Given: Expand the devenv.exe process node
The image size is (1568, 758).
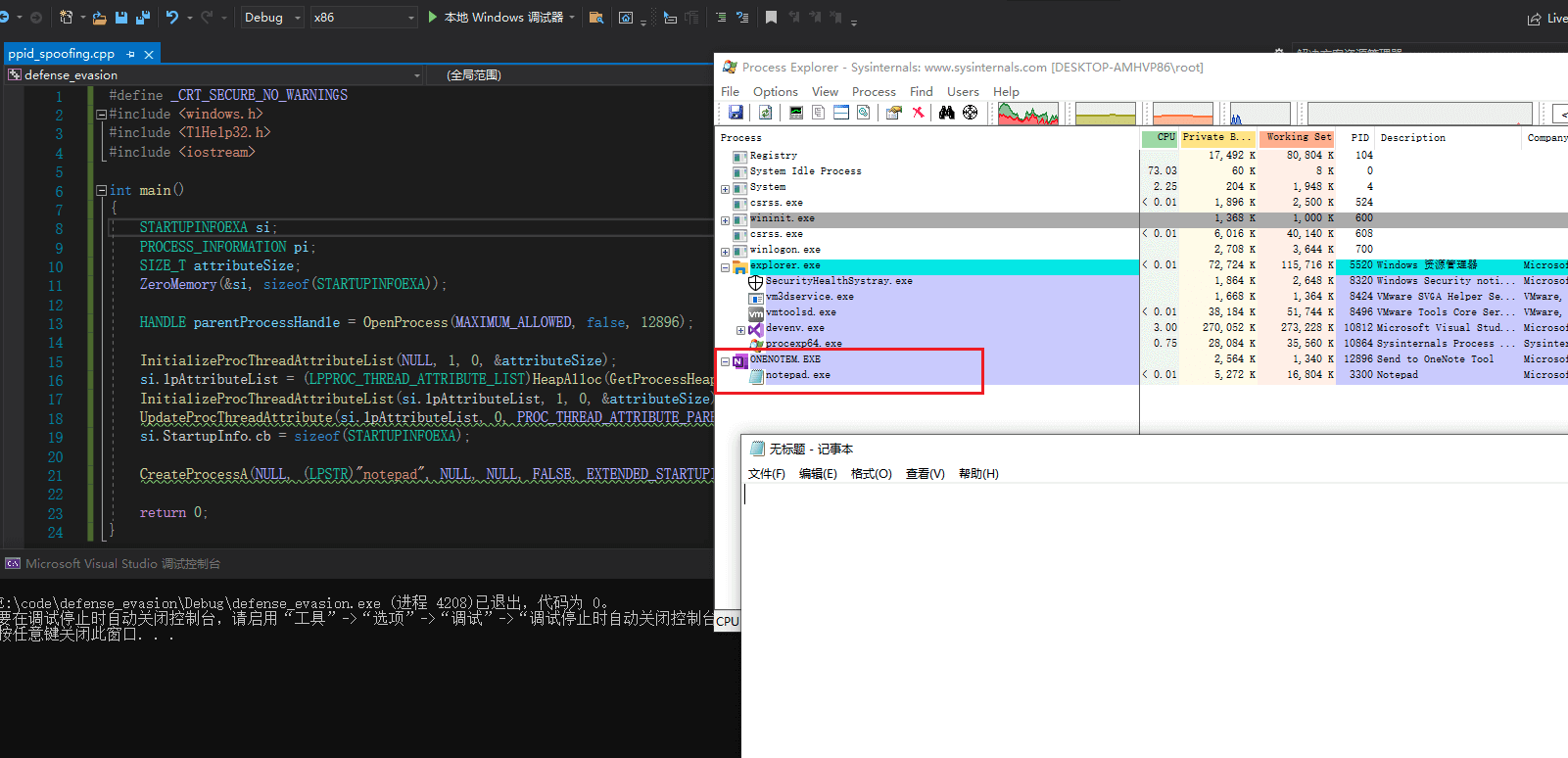Looking at the screenshot, I should tap(740, 330).
